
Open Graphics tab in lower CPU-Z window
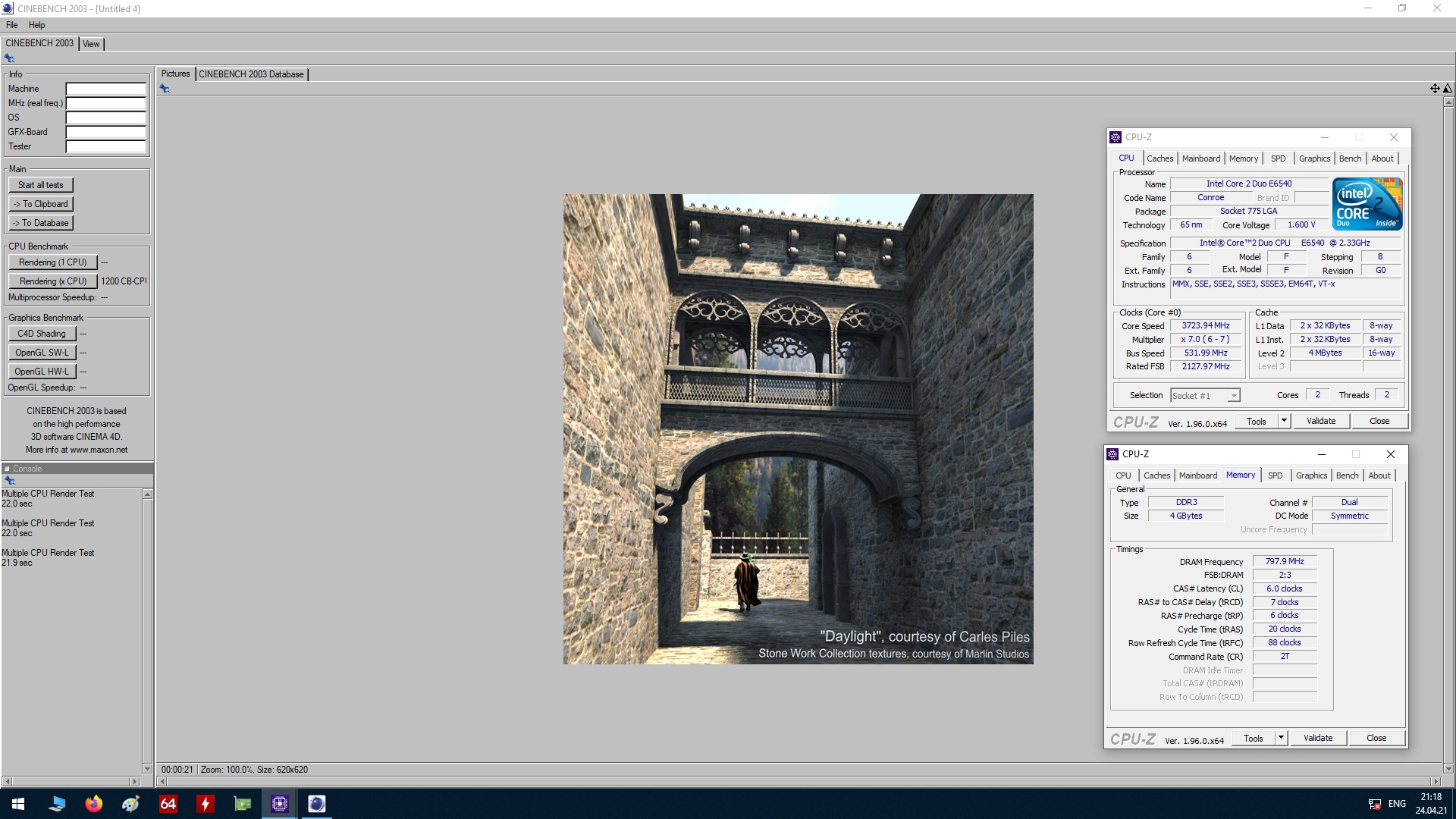pos(1311,475)
